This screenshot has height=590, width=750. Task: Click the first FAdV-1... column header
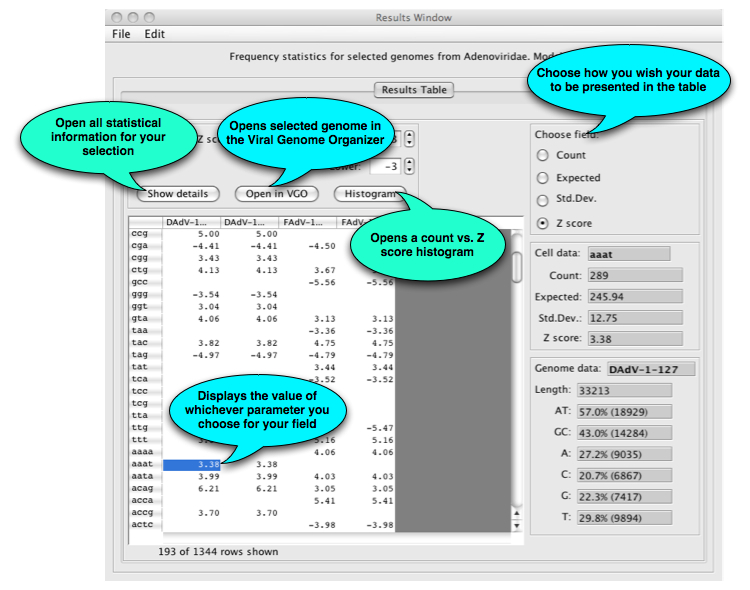pos(308,223)
